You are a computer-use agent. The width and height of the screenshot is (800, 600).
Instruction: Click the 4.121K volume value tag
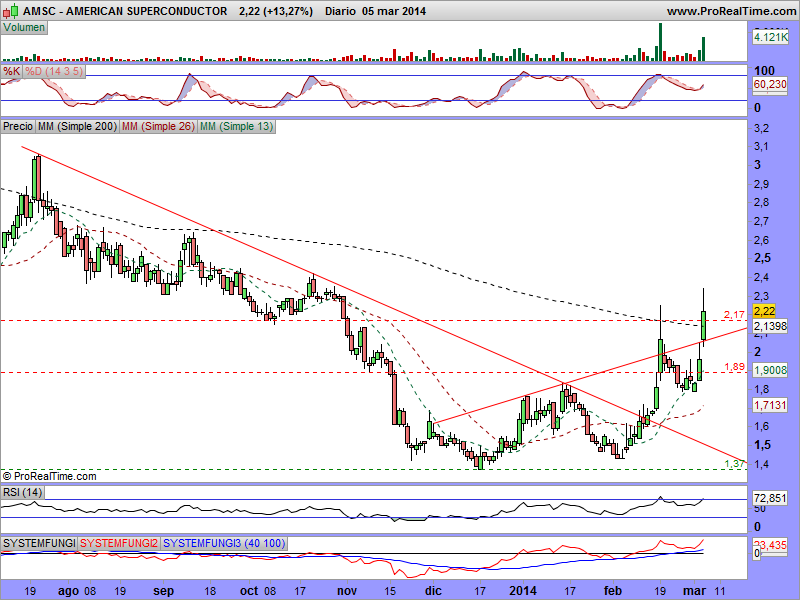[x=770, y=37]
